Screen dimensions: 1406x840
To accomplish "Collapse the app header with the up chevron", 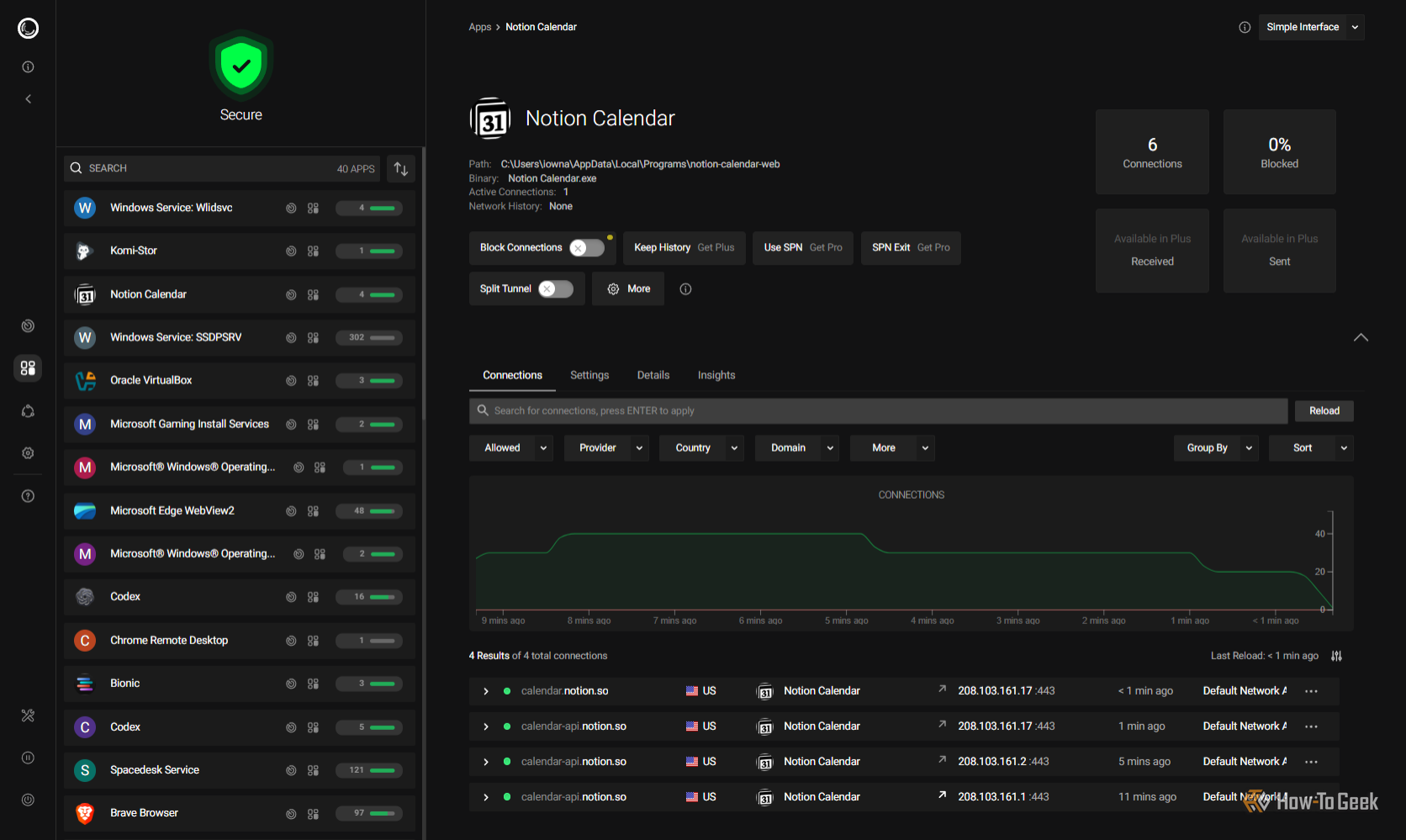I will 1361,337.
